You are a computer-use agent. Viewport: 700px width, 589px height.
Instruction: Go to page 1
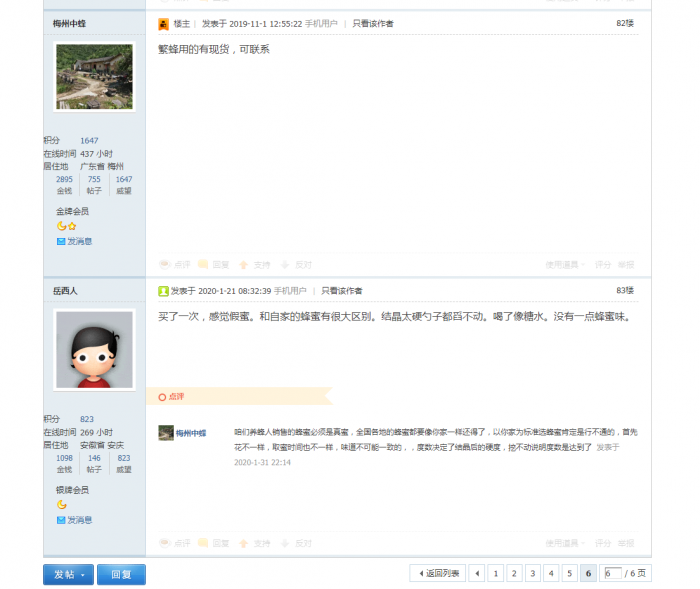[x=496, y=573]
